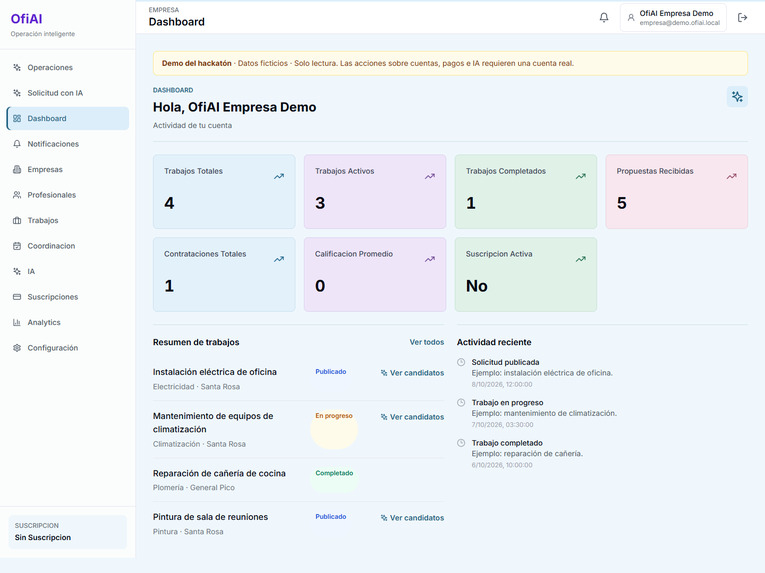Click the Empresas building icon
The width and height of the screenshot is (765, 573).
17,169
